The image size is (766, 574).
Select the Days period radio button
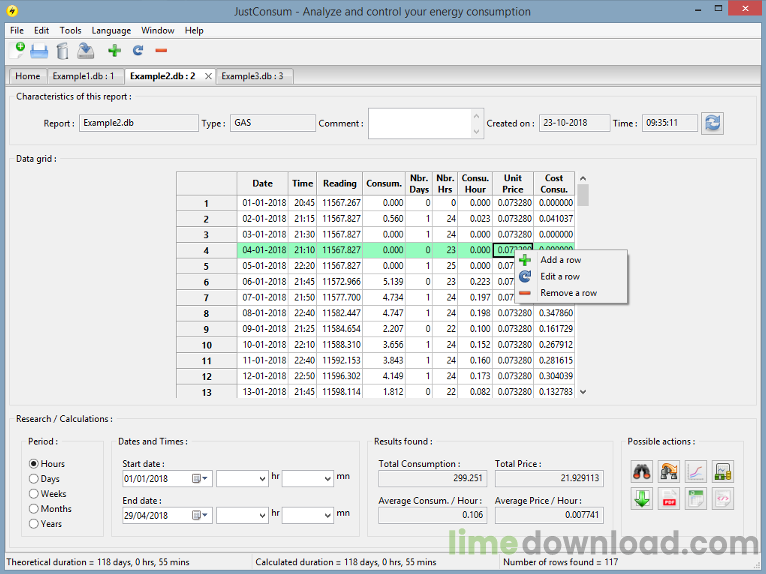(34, 479)
